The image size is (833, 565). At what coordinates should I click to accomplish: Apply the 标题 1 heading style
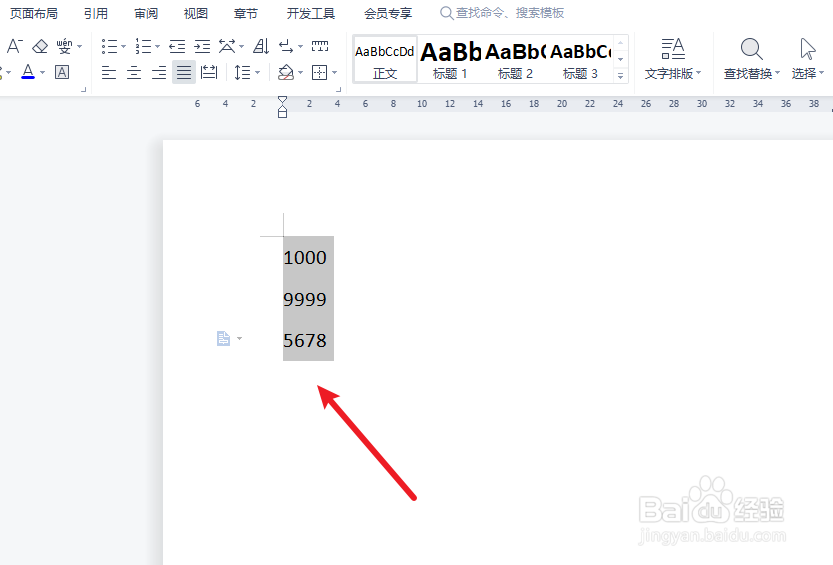pyautogui.click(x=450, y=59)
